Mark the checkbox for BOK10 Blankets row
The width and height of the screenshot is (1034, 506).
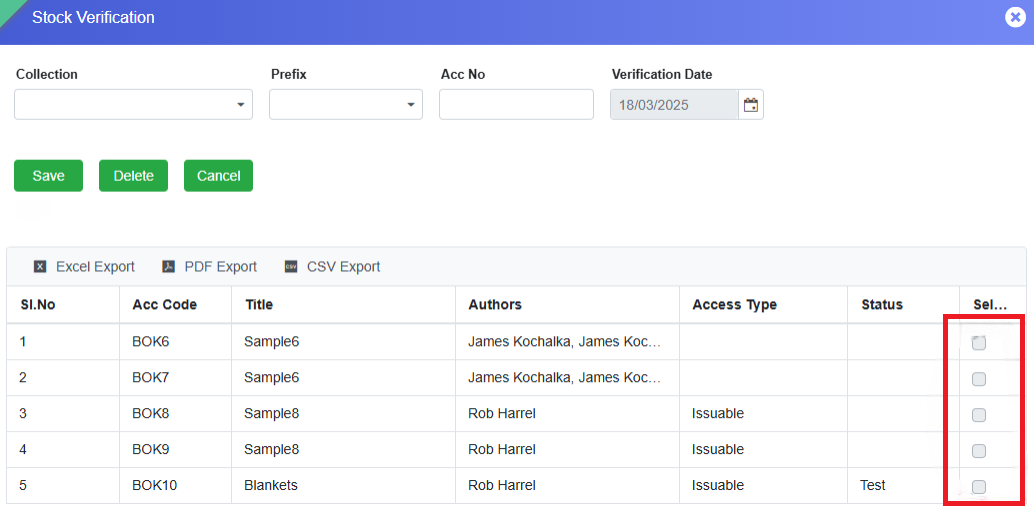979,487
